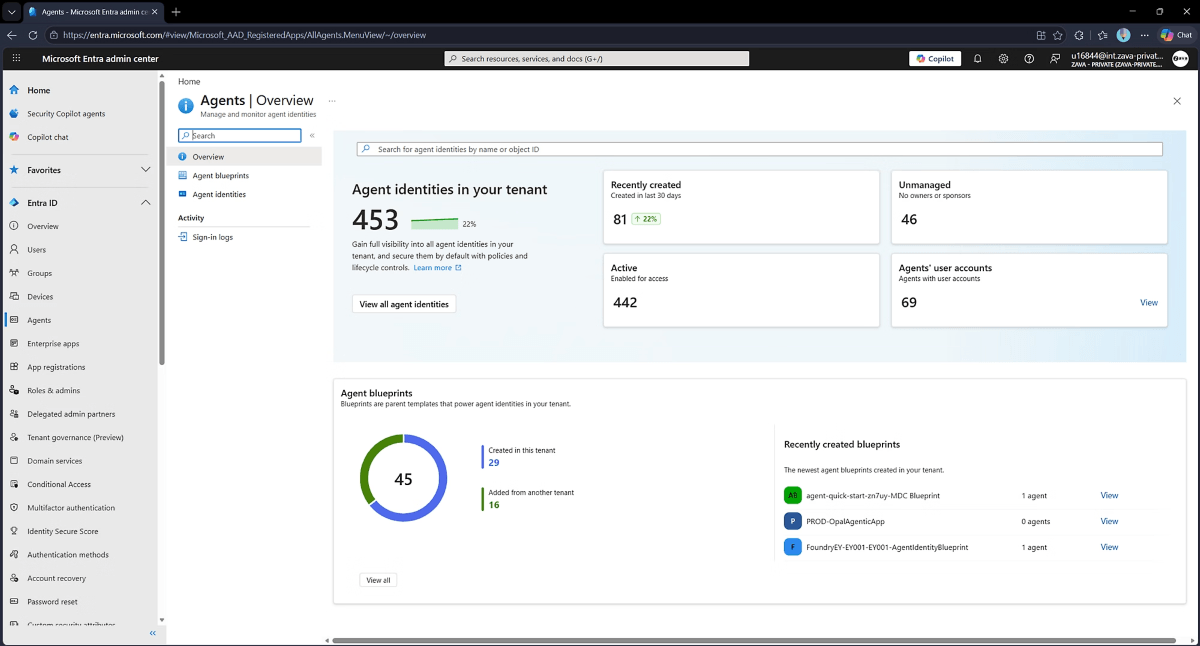Click Password reset sidebar icon
This screenshot has height=646, width=1200.
click(x=14, y=602)
